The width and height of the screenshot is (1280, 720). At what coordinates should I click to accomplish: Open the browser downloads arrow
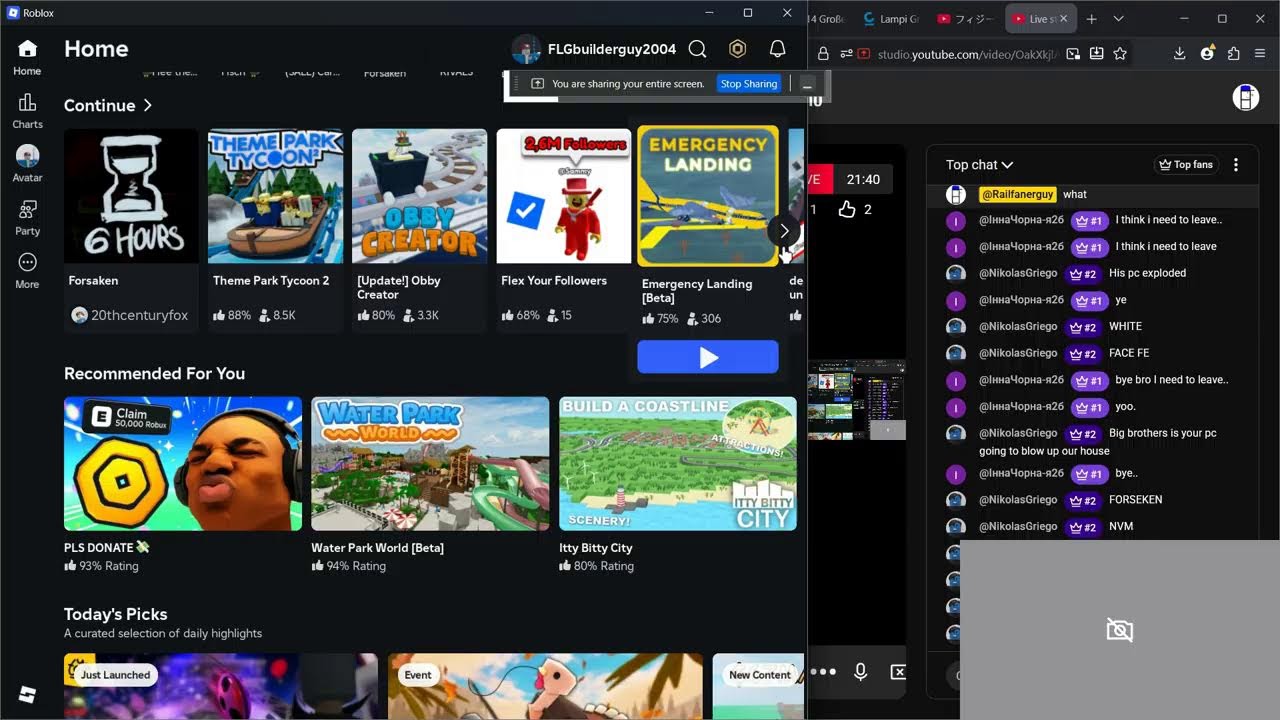tap(1179, 54)
